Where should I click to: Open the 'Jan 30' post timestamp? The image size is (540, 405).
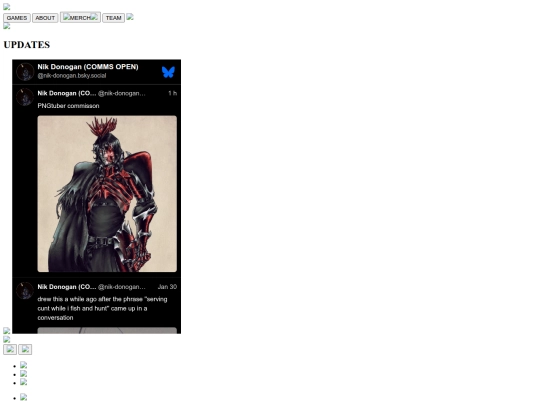[x=167, y=287]
